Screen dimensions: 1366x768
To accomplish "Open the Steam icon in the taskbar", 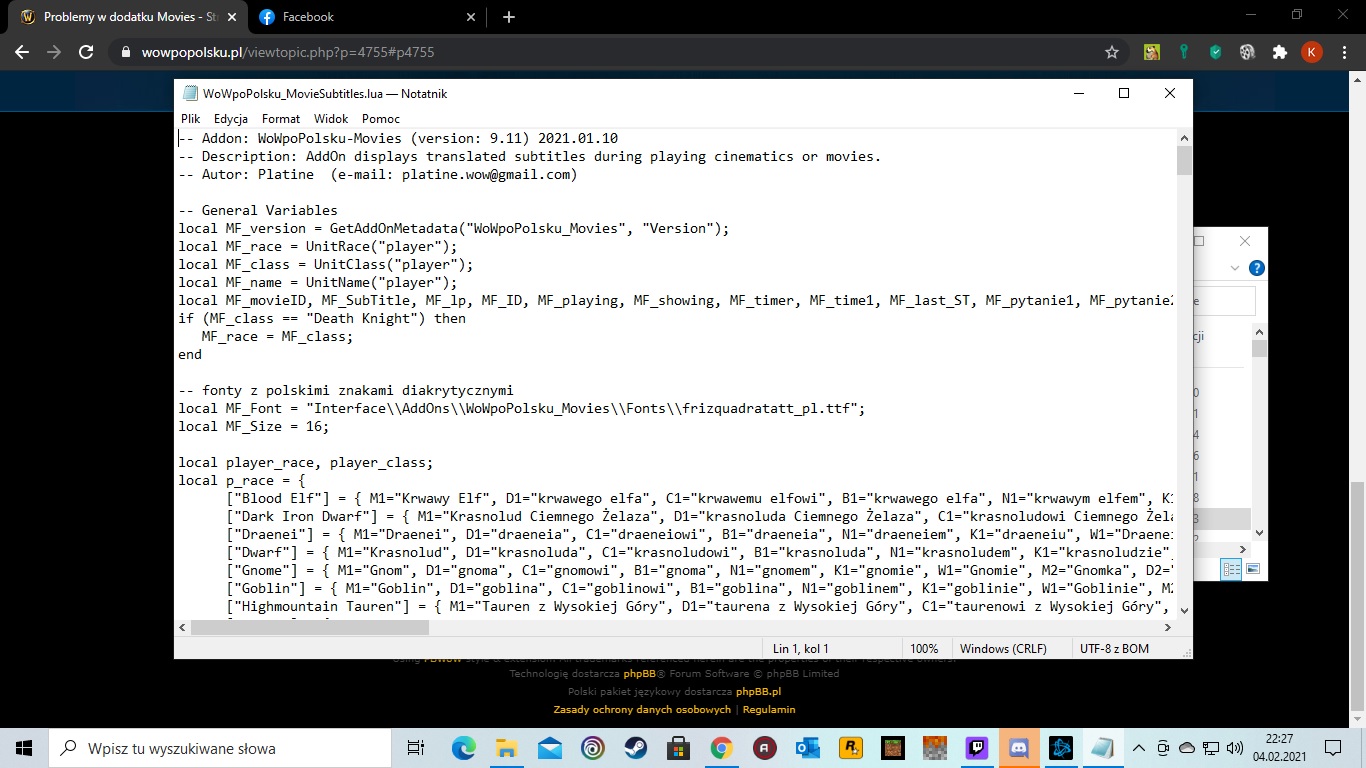I will point(636,748).
